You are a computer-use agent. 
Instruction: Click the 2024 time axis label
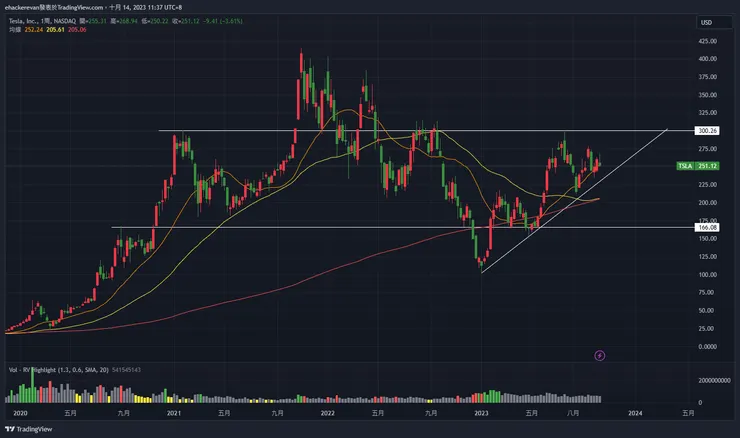point(635,413)
